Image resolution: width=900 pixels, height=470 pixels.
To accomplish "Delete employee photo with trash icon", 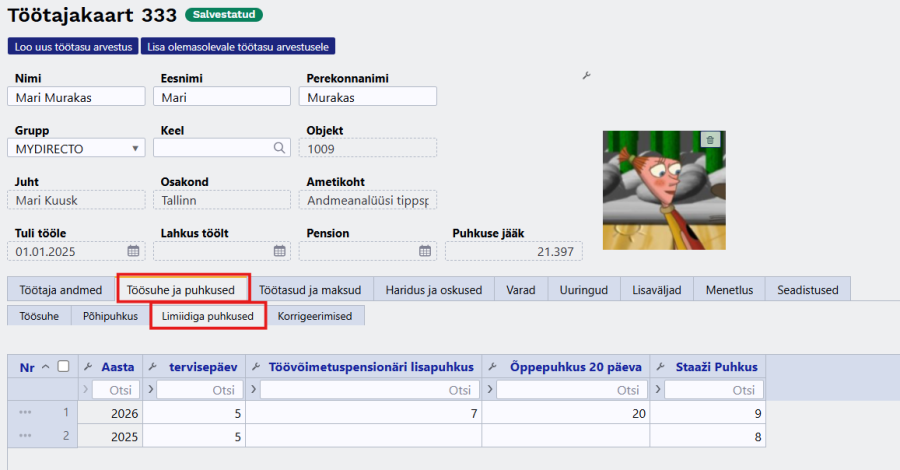I will tap(709, 140).
